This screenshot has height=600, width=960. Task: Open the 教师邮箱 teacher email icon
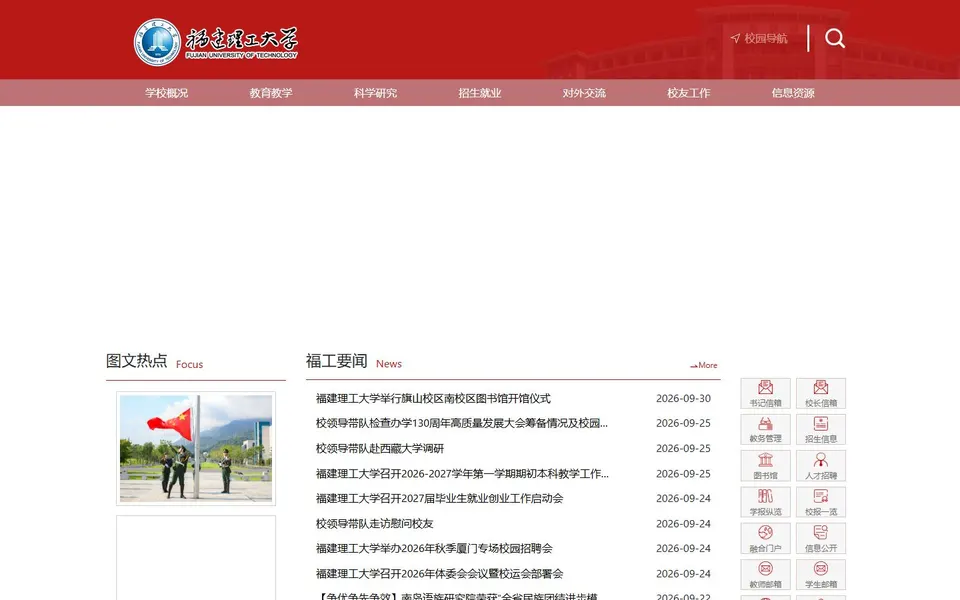coord(765,574)
